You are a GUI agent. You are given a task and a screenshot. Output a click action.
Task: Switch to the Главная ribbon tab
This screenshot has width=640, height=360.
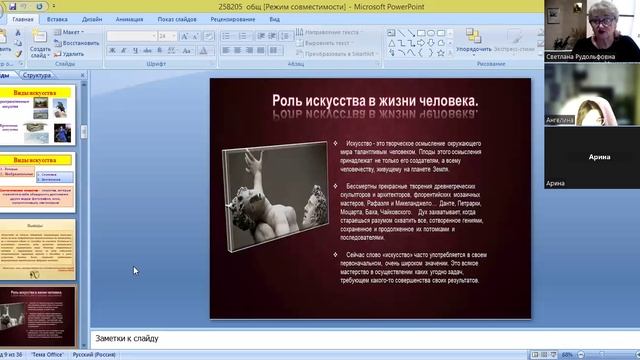tap(23, 19)
